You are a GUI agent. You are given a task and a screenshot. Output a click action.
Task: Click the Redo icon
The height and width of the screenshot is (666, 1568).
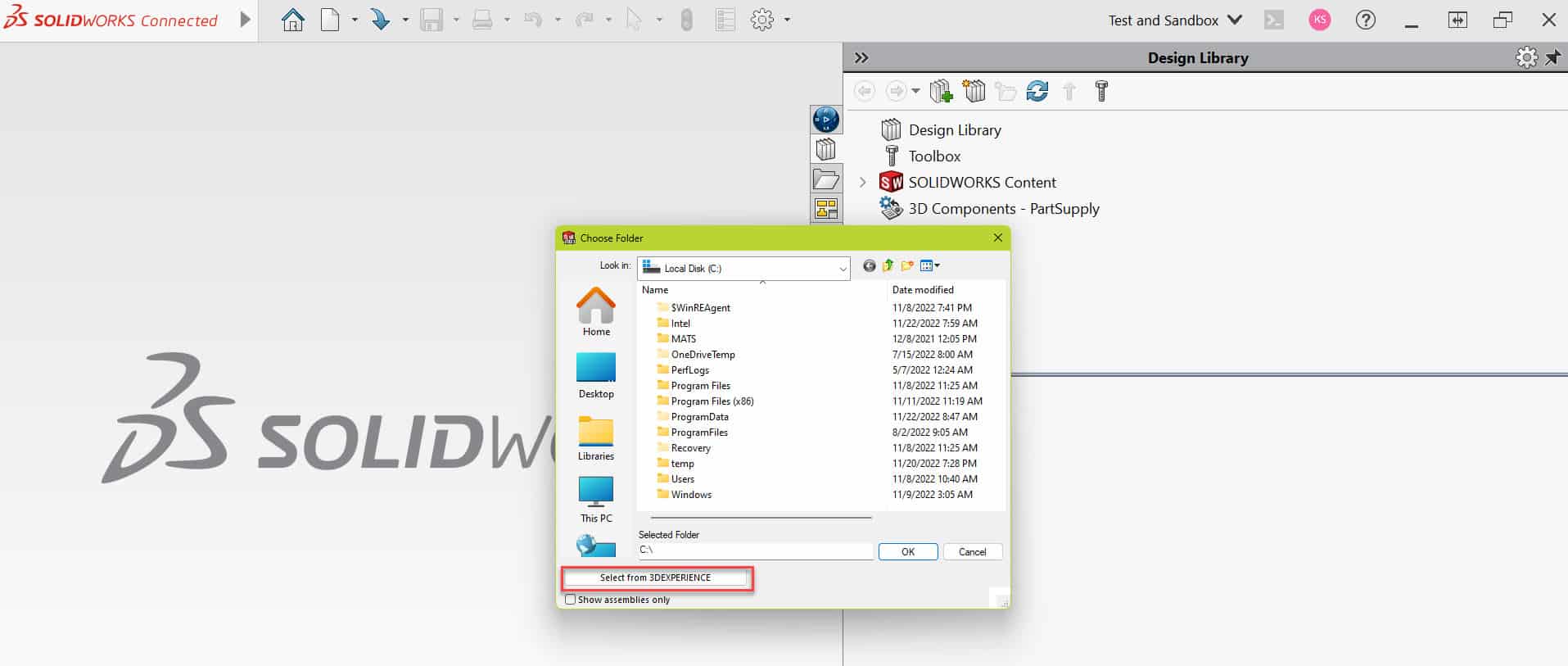pyautogui.click(x=584, y=20)
